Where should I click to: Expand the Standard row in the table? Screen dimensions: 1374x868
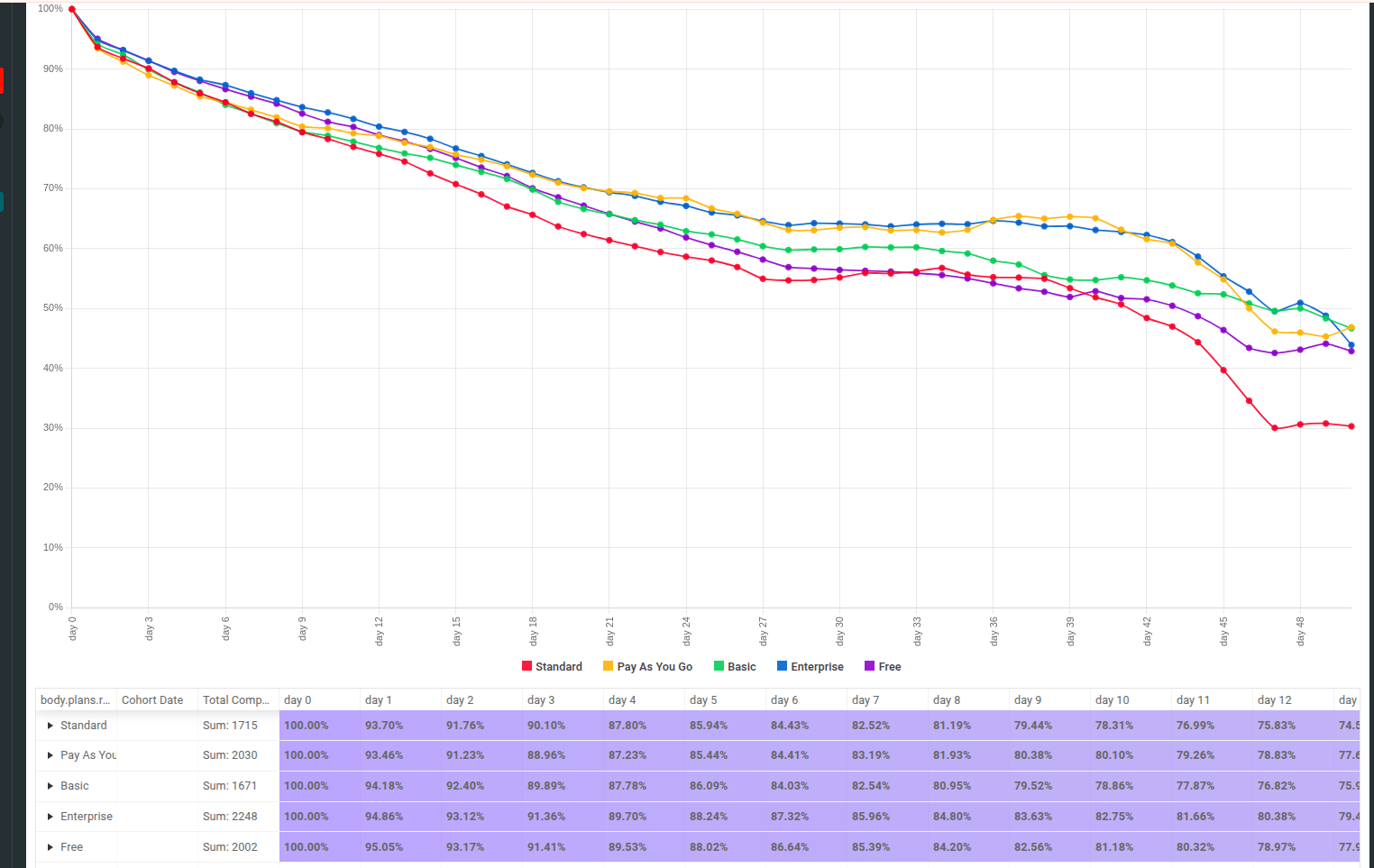click(x=50, y=725)
